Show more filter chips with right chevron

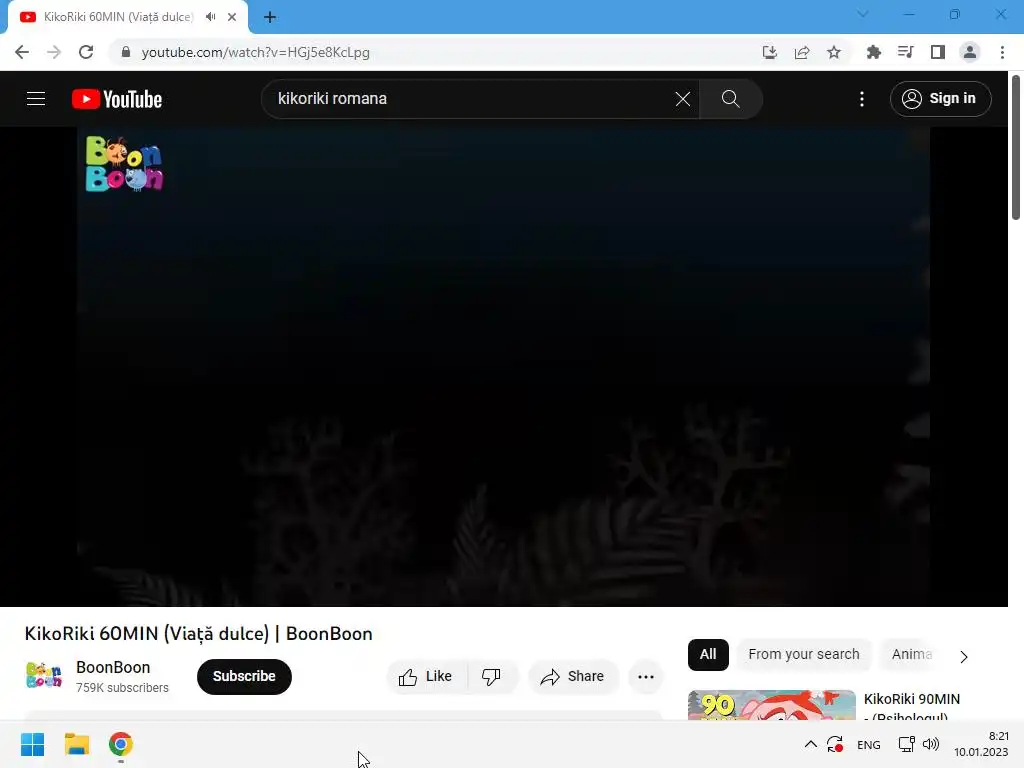pyautogui.click(x=964, y=656)
